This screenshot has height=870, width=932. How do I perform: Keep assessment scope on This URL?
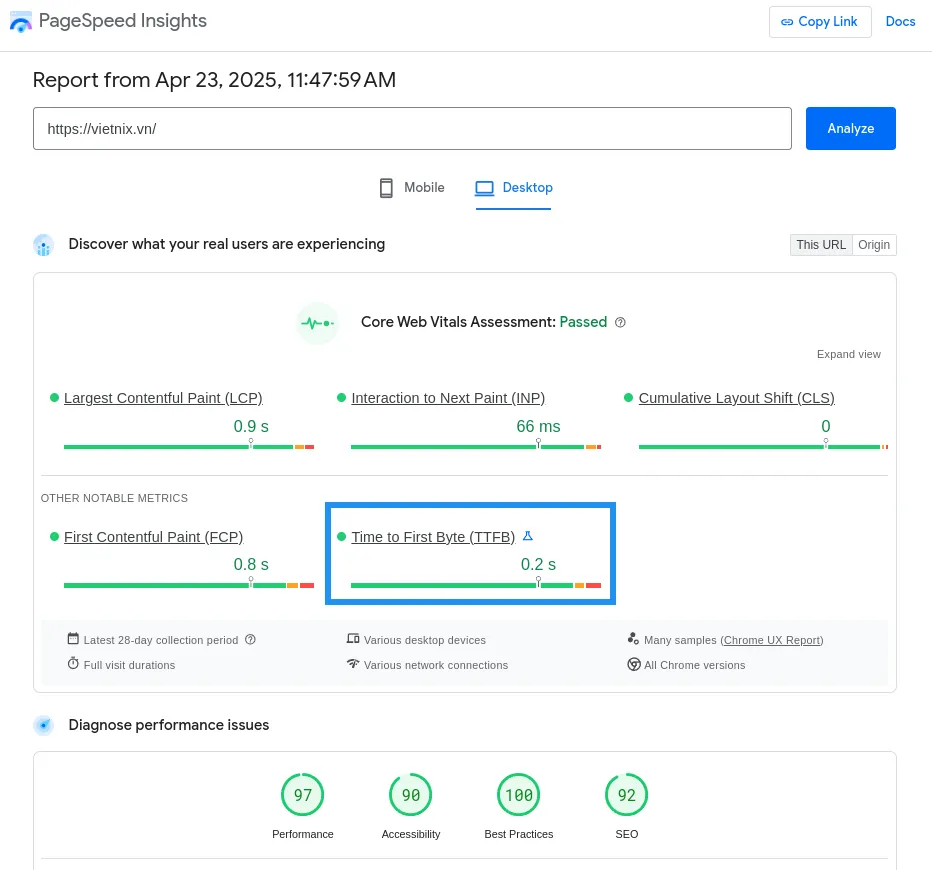click(x=821, y=244)
